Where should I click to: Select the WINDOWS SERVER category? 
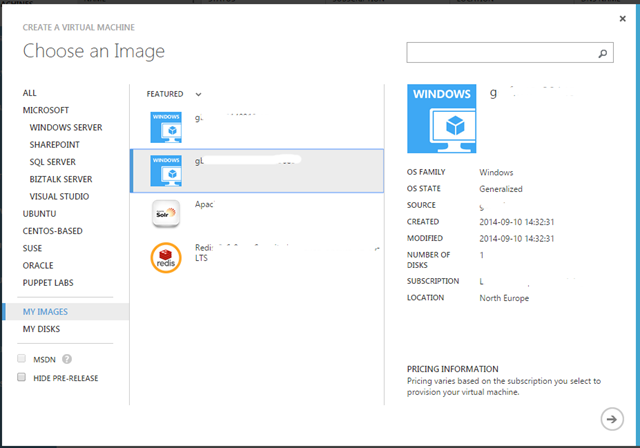pyautogui.click(x=66, y=127)
